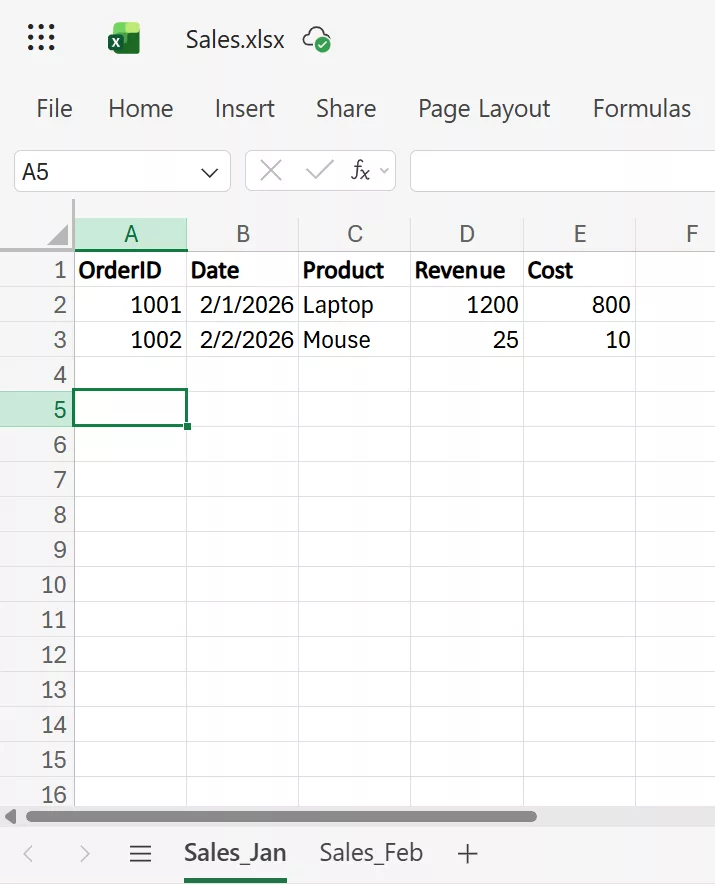This screenshot has height=885, width=715.
Task: Open the Name Box dropdown
Action: coord(208,170)
